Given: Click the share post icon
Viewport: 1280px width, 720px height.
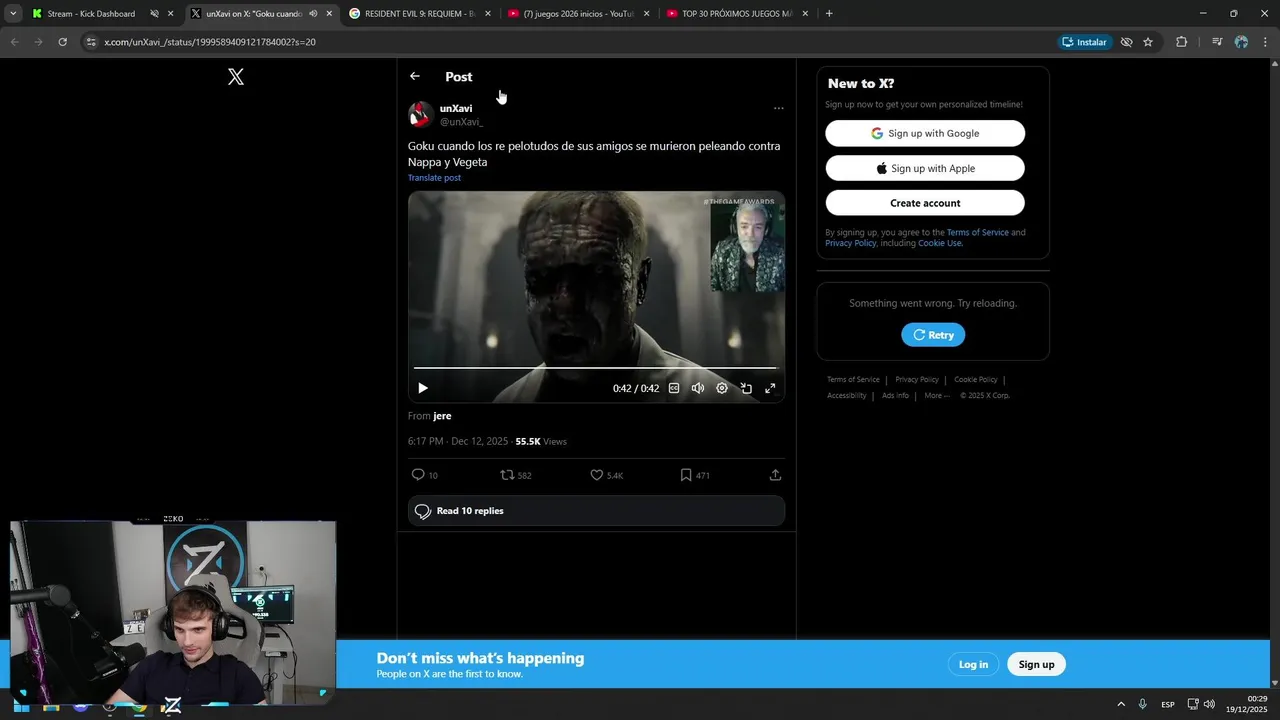Looking at the screenshot, I should point(775,475).
